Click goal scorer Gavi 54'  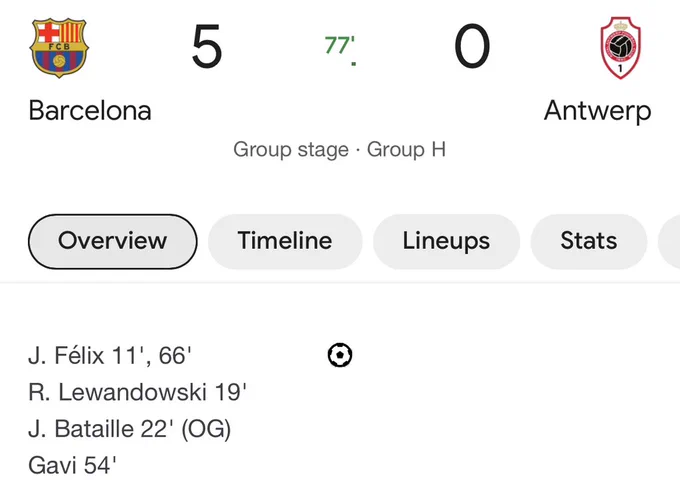point(72,465)
